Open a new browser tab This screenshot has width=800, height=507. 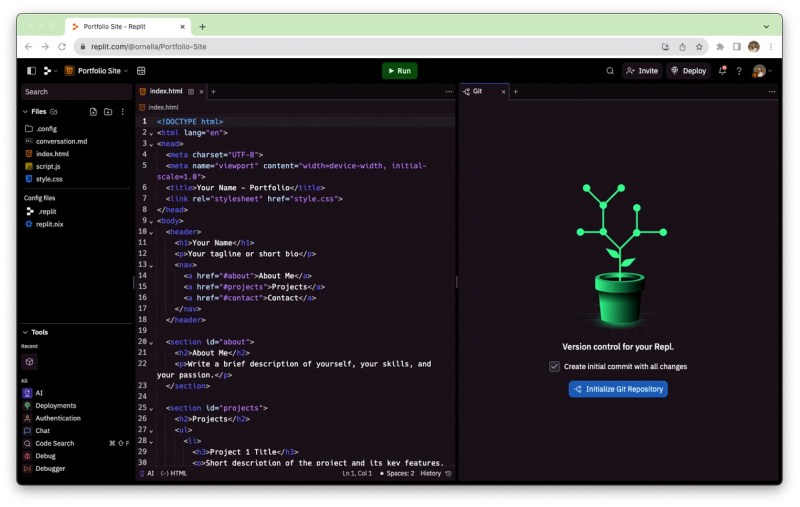point(203,27)
